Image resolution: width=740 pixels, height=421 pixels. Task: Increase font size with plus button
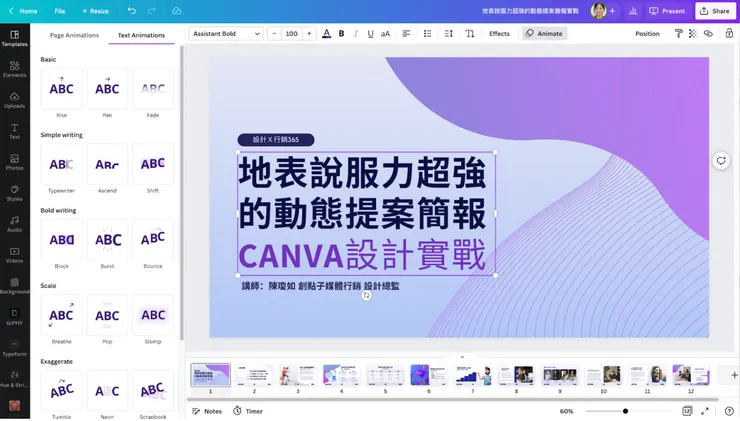point(309,34)
